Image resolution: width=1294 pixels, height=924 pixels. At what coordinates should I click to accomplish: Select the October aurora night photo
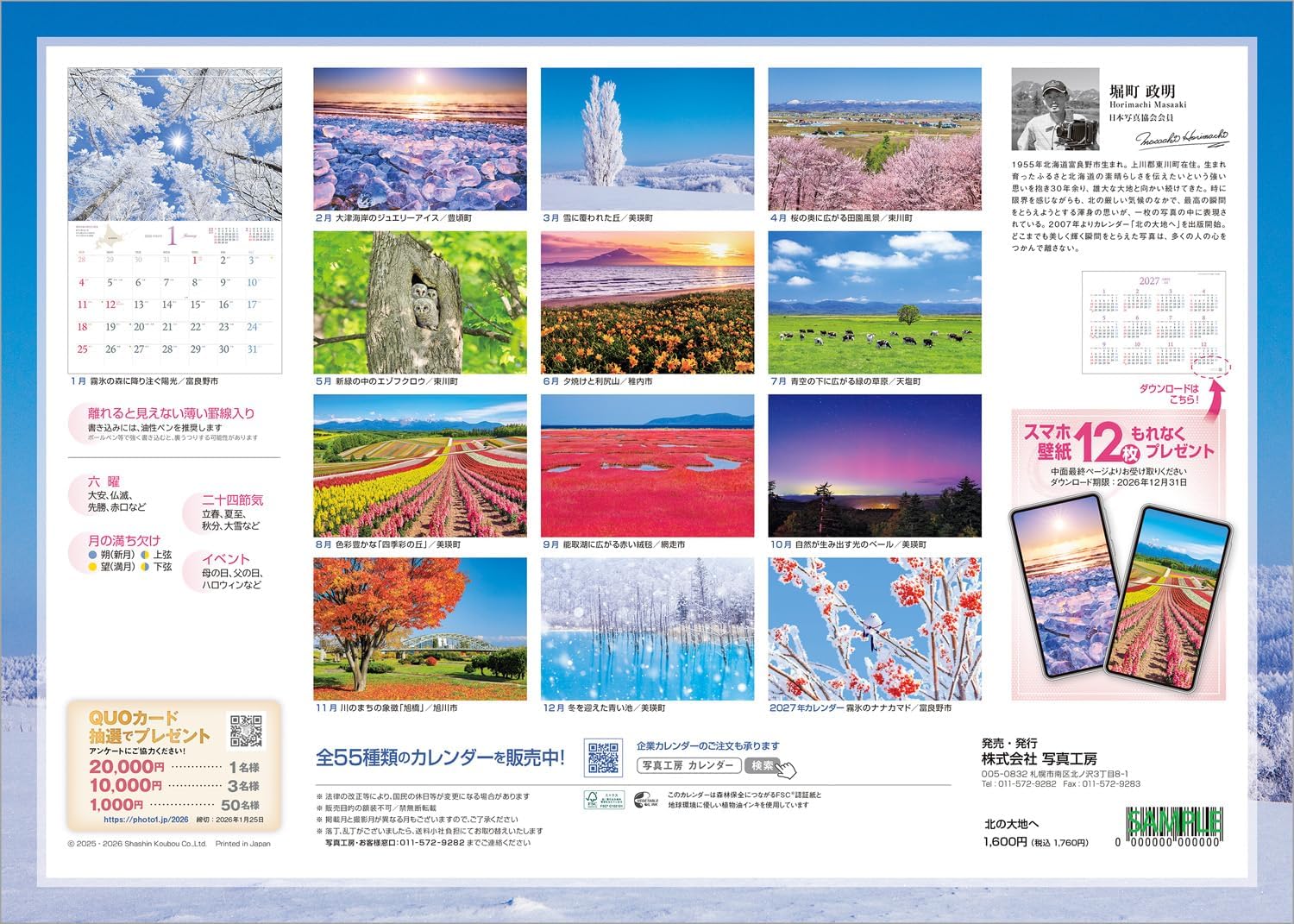click(x=875, y=465)
